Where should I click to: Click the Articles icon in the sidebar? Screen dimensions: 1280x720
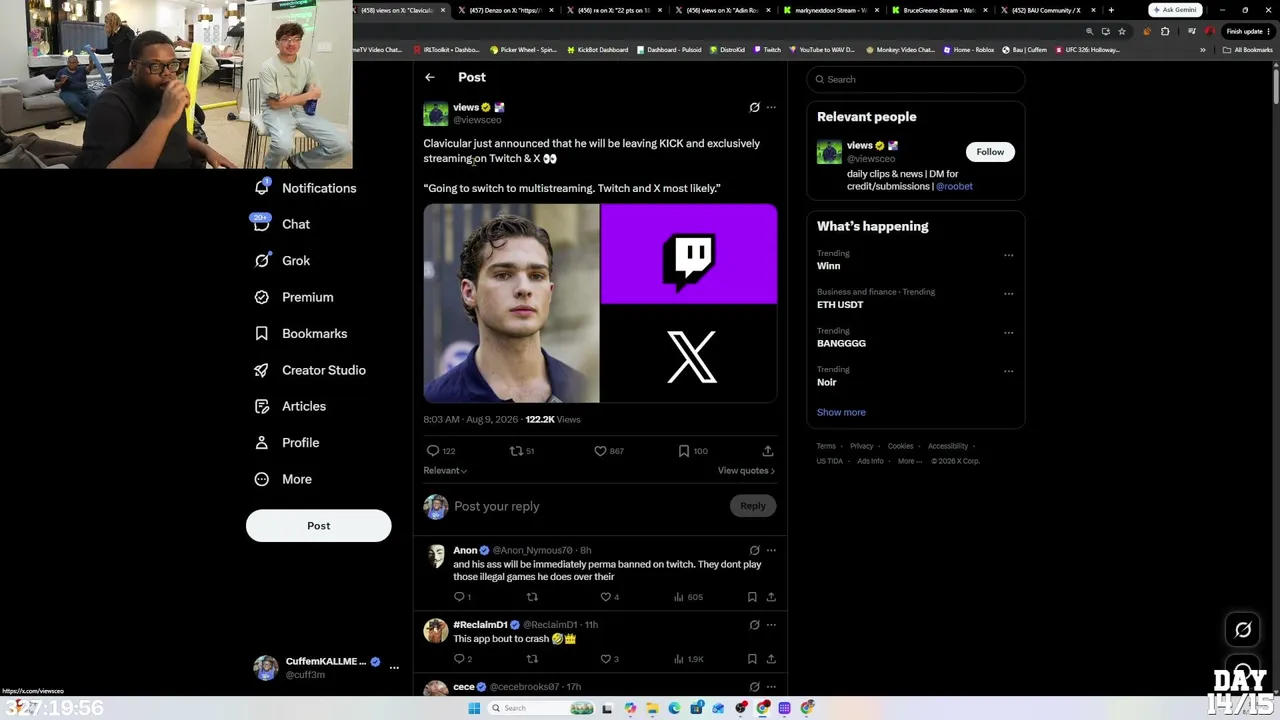click(x=262, y=406)
